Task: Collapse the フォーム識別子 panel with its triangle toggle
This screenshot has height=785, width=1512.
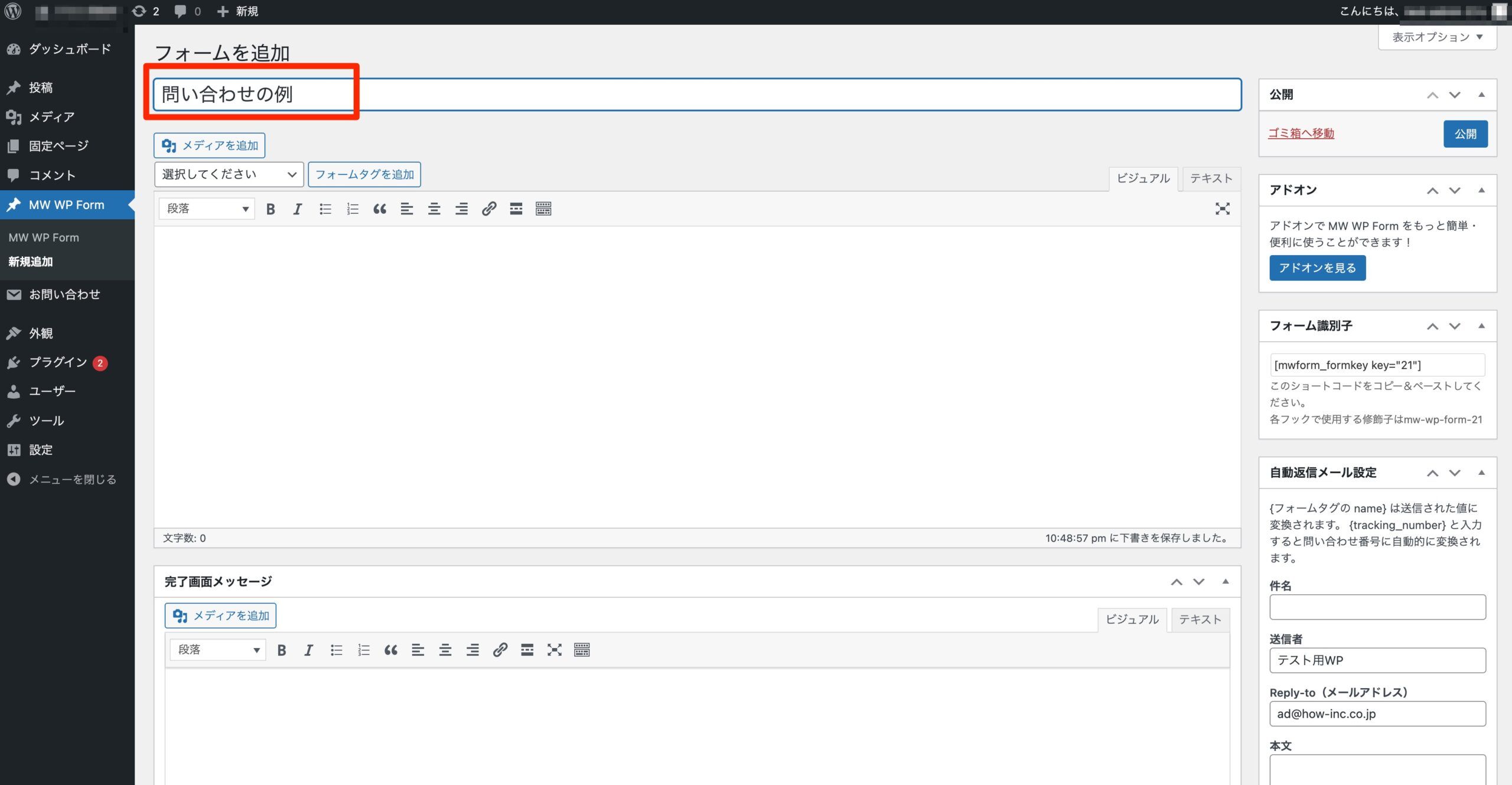Action: [x=1481, y=326]
